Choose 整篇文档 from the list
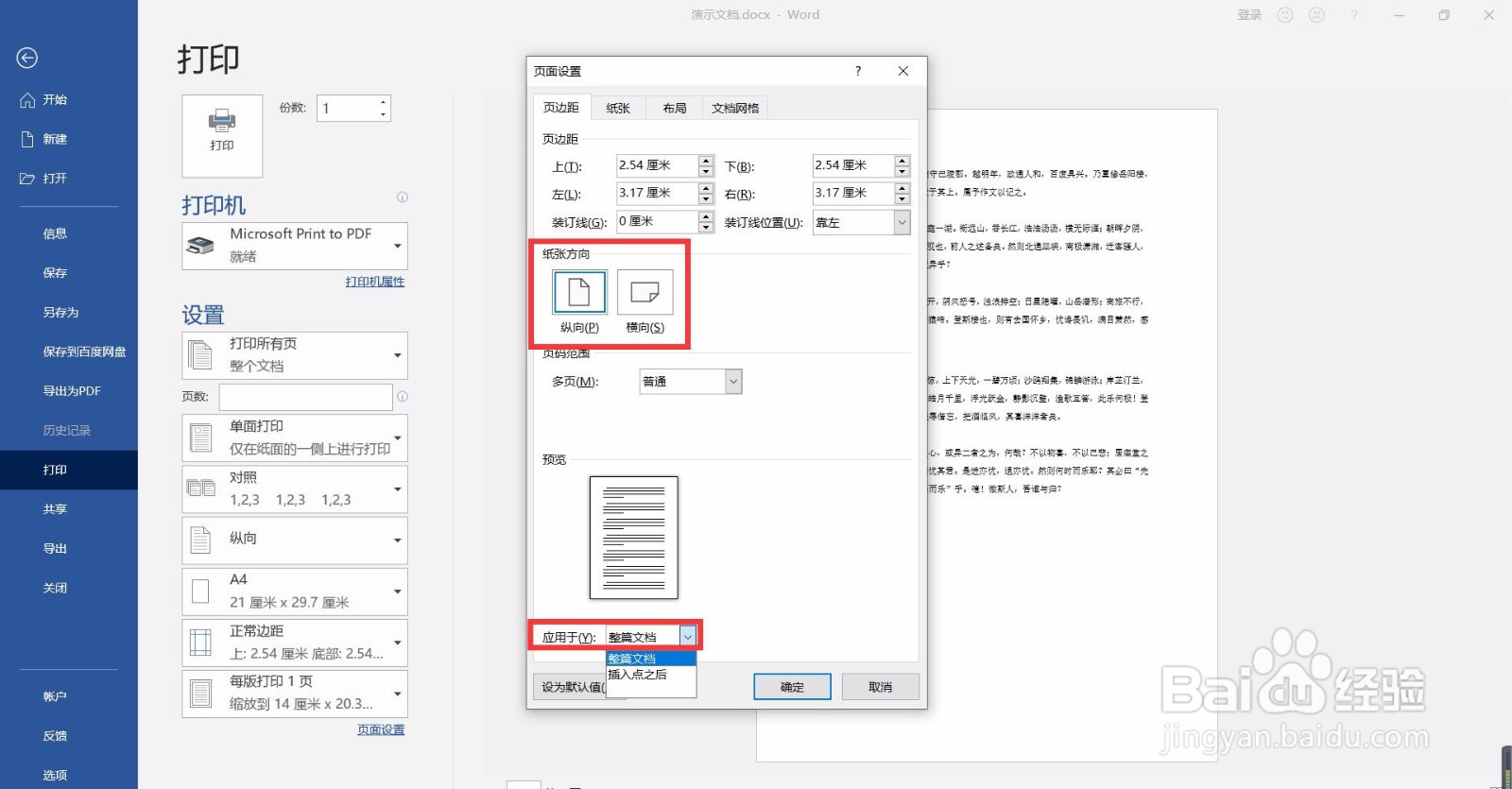 [650, 659]
